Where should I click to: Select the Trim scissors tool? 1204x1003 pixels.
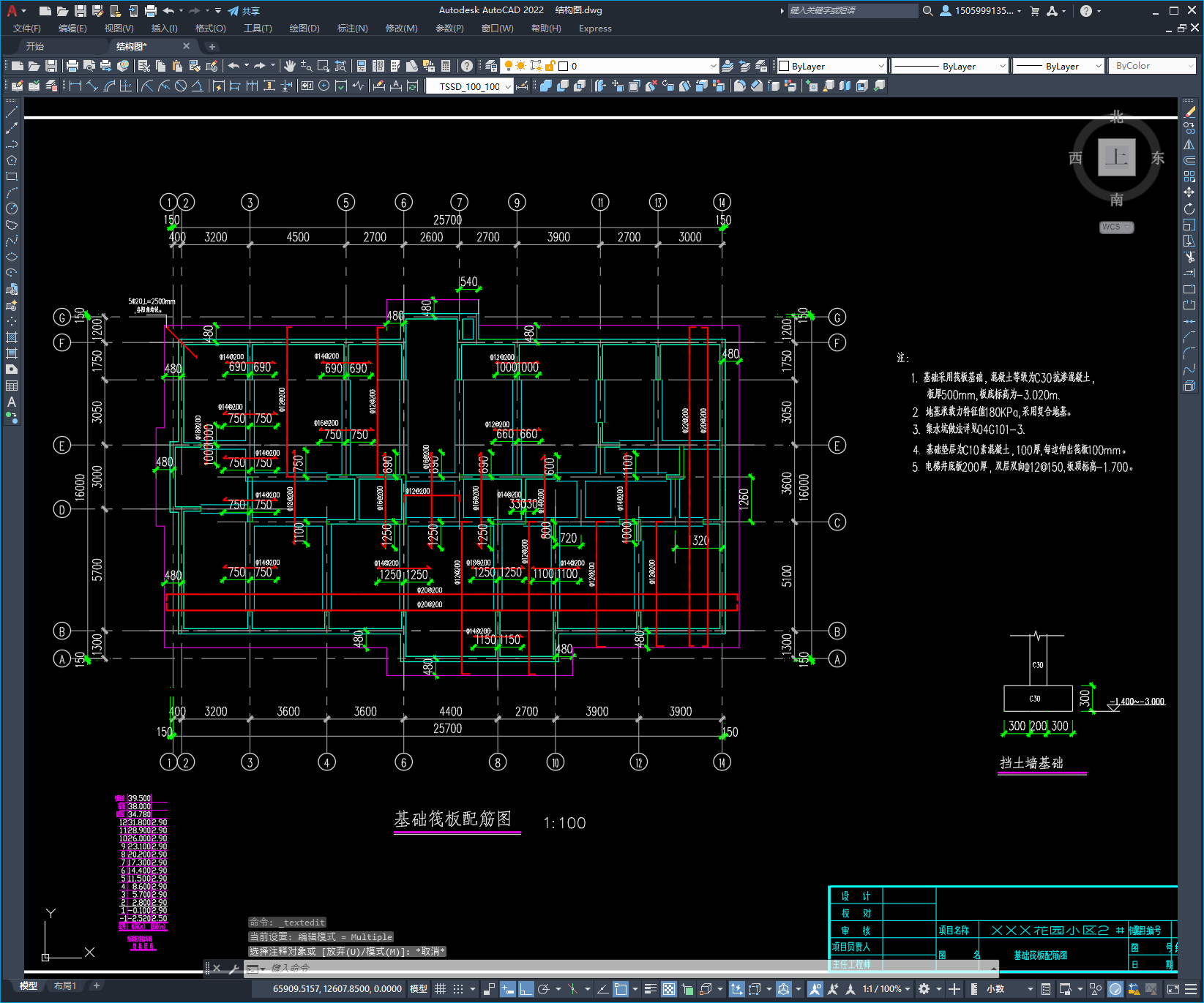pyautogui.click(x=1189, y=257)
